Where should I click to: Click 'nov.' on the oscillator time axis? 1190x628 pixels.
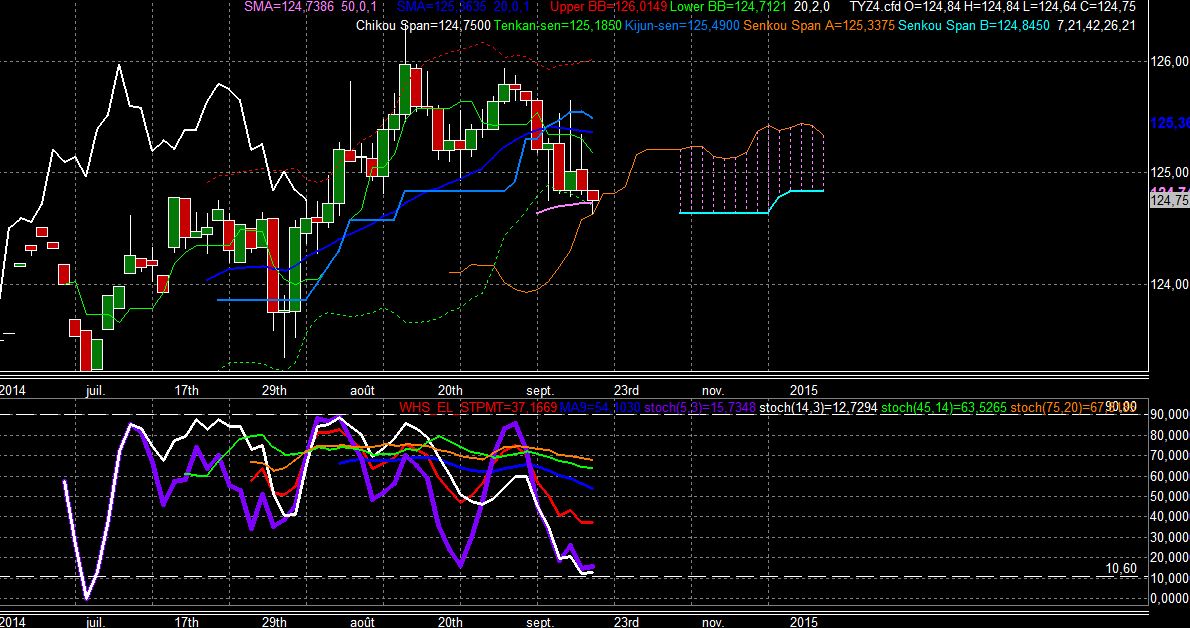tap(713, 622)
